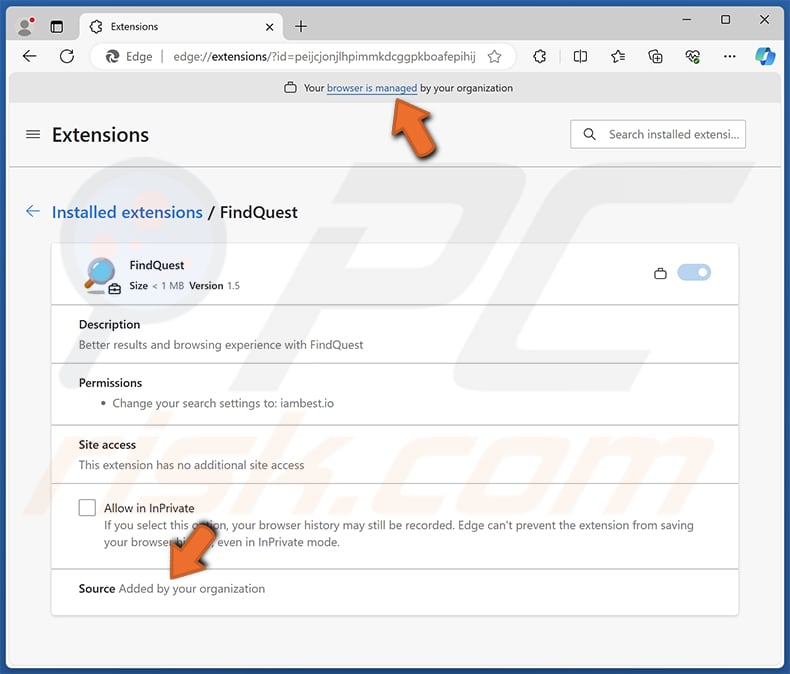Open Split screen icon in toolbar
Screen dimensions: 790x674
[x=580, y=57]
